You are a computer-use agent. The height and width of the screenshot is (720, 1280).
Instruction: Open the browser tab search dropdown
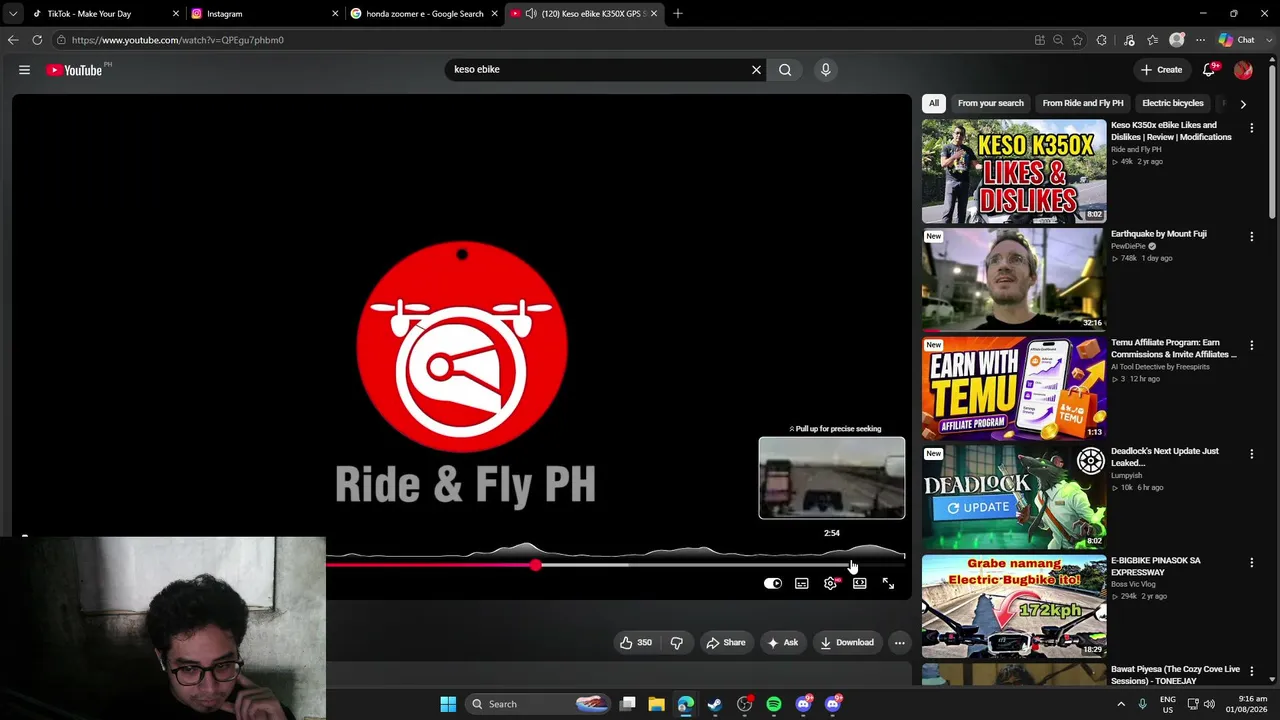[x=12, y=14]
